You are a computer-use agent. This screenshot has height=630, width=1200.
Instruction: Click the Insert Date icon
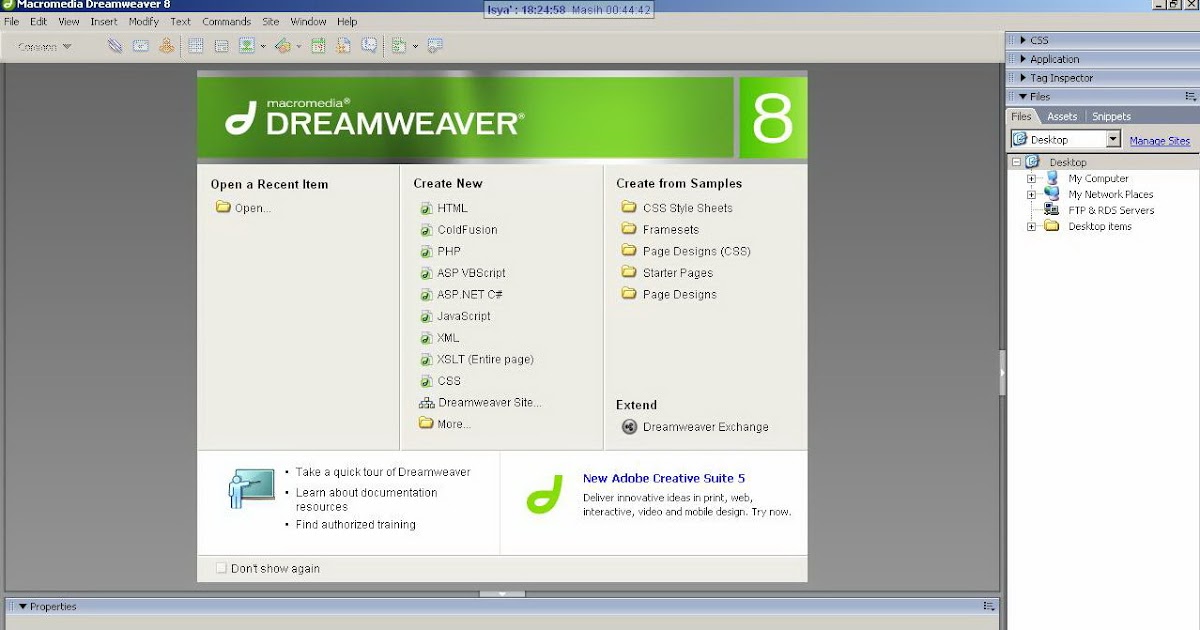tap(318, 46)
